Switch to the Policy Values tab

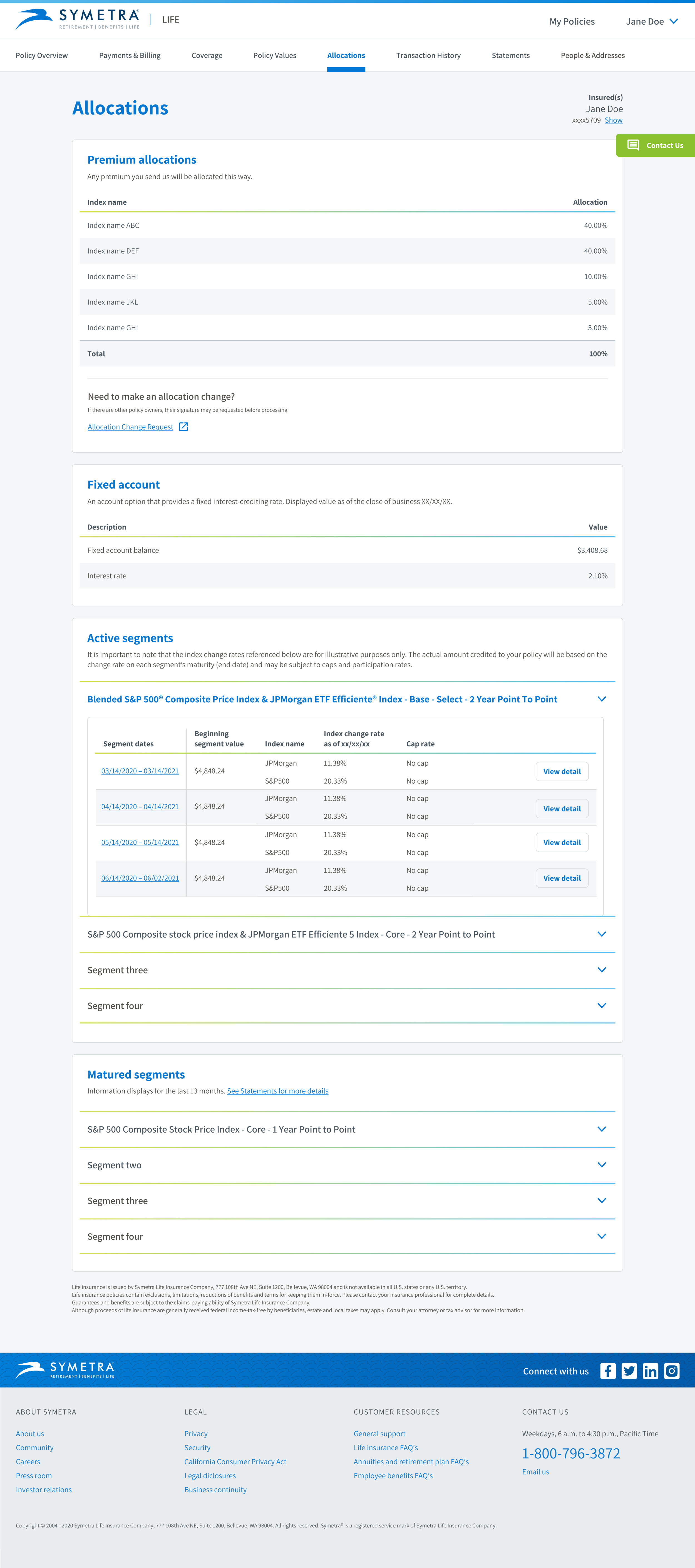(x=274, y=55)
